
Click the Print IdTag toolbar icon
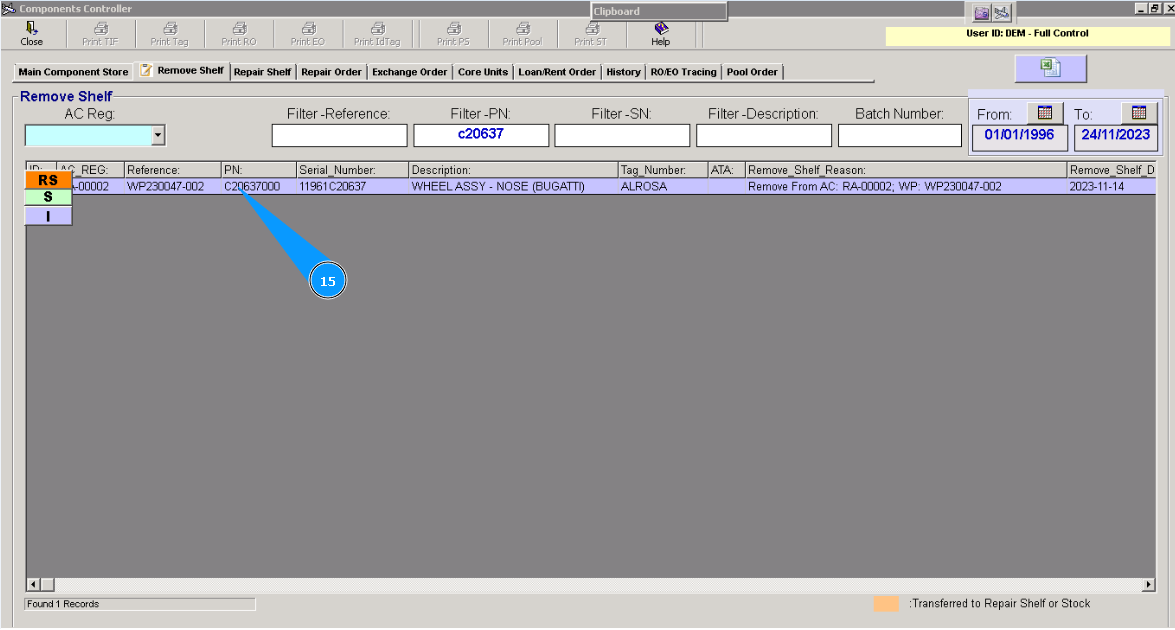click(x=377, y=34)
